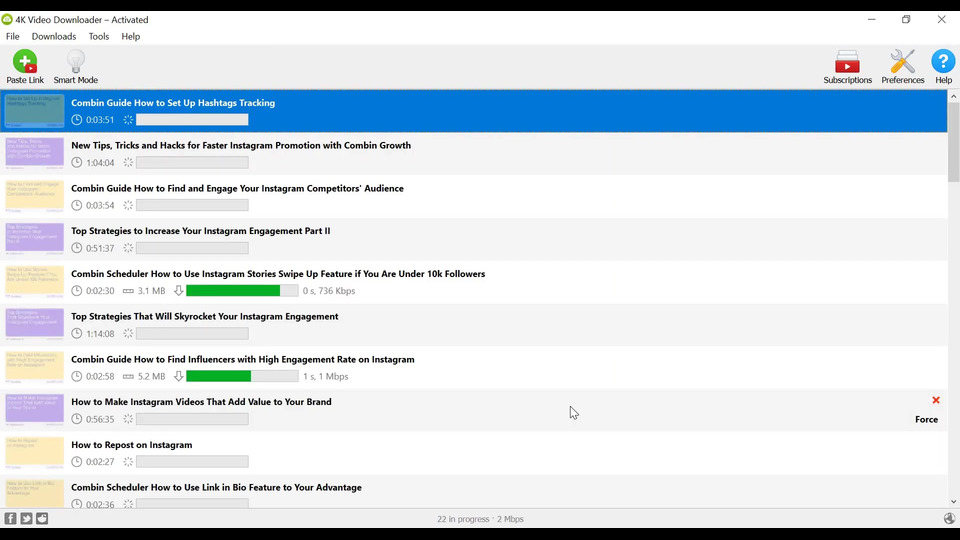The image size is (960, 540).
Task: Click progress bar of Find Influencers download
Action: 242,376
